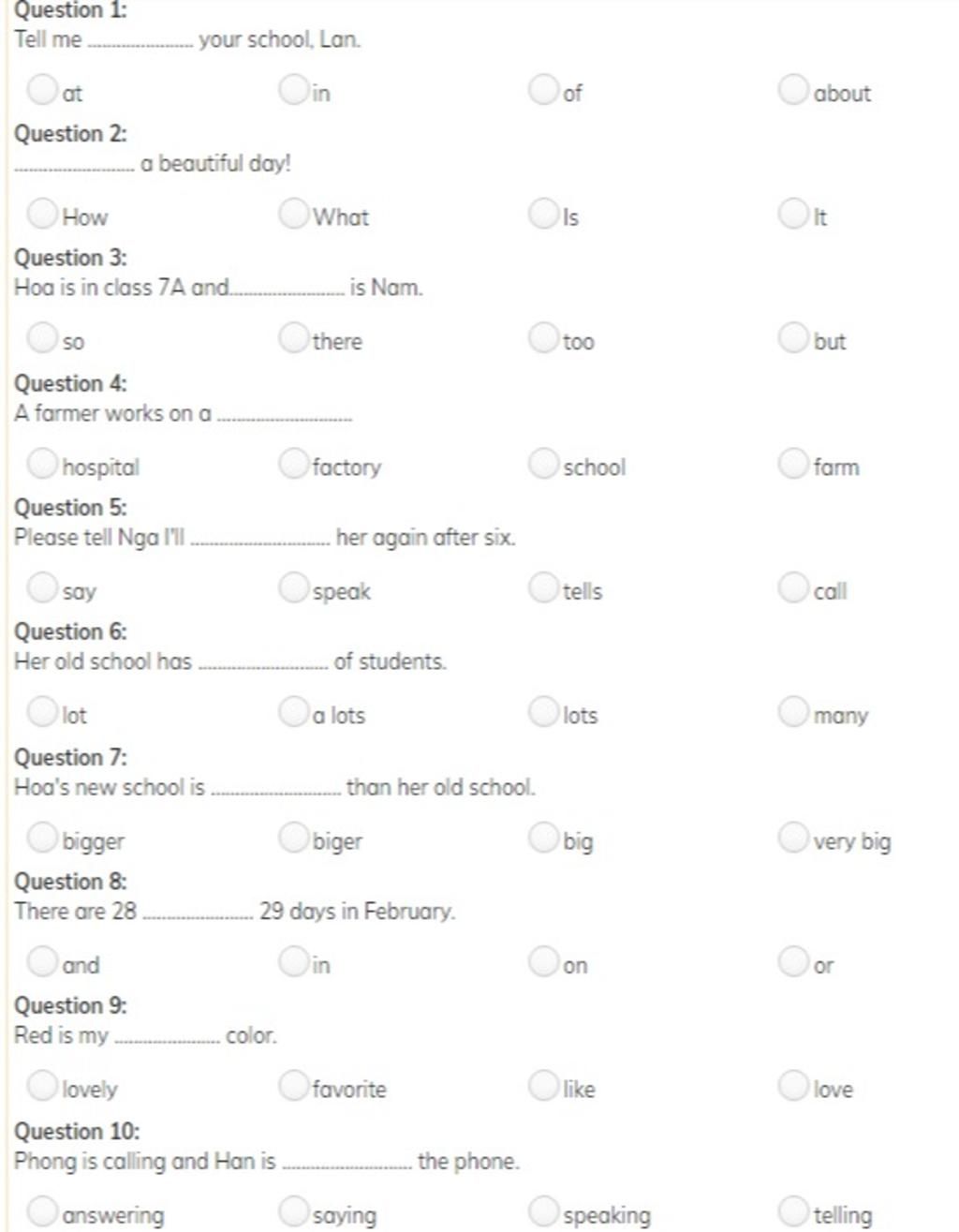
Task: Choose 'at' radio button in Question 1
Action: [41, 89]
